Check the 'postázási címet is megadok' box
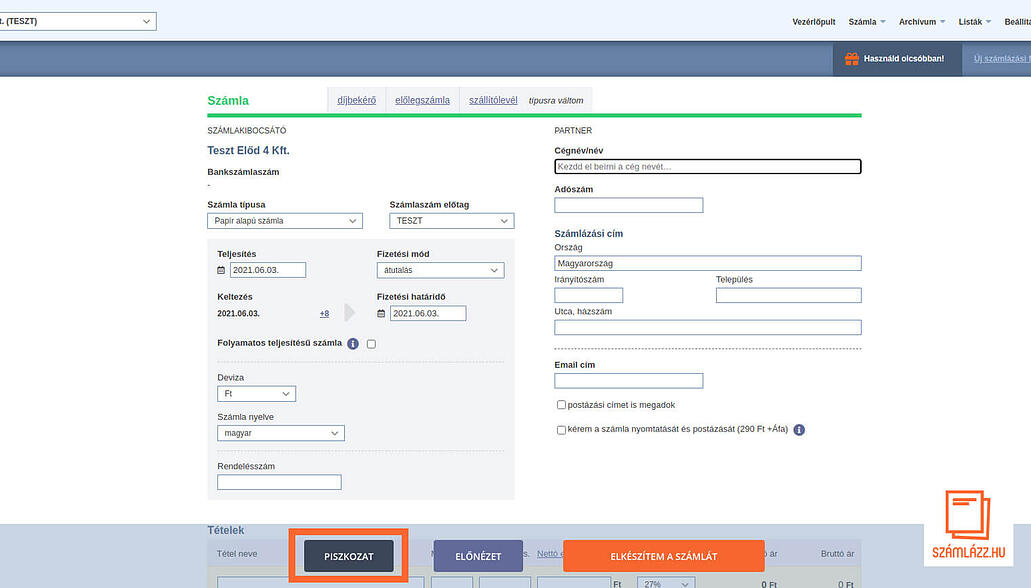Screen dimensions: 1031x588 561,405
